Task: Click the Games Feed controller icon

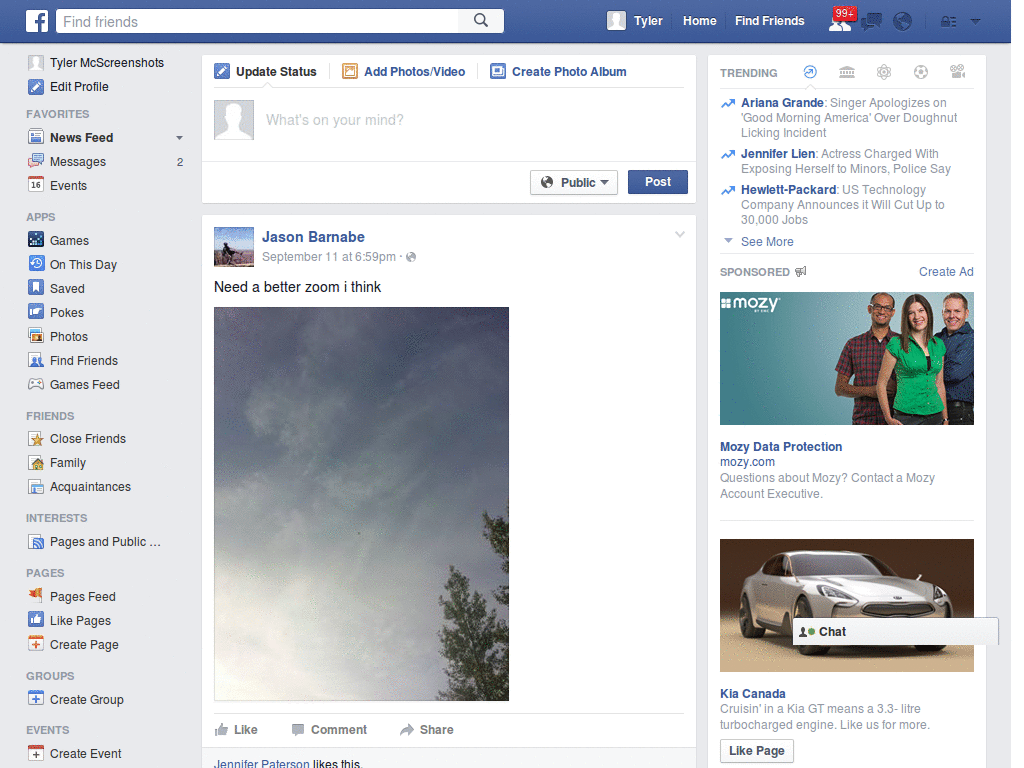Action: click(36, 384)
